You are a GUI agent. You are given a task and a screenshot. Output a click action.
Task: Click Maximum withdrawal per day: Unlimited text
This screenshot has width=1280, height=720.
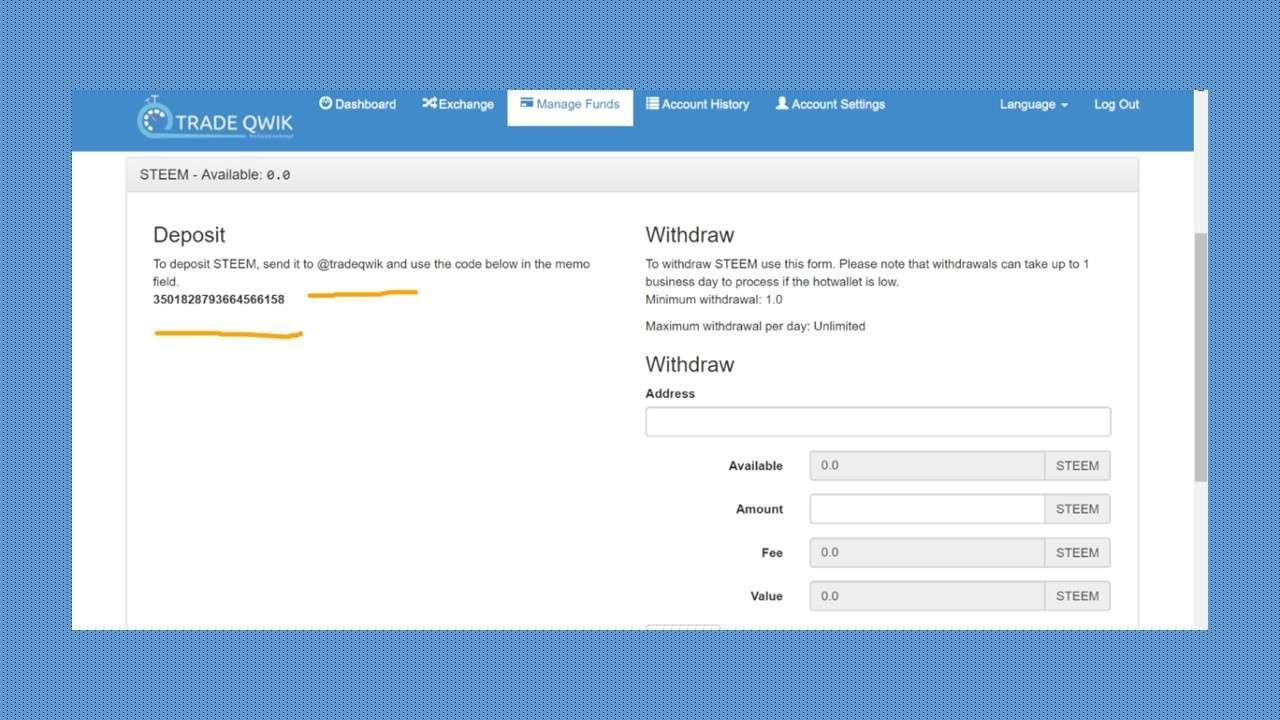(x=755, y=326)
